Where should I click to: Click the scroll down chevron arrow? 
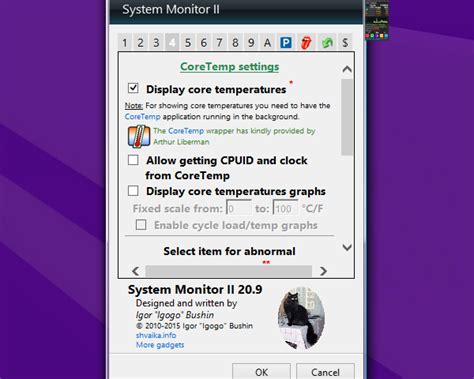pos(347,247)
